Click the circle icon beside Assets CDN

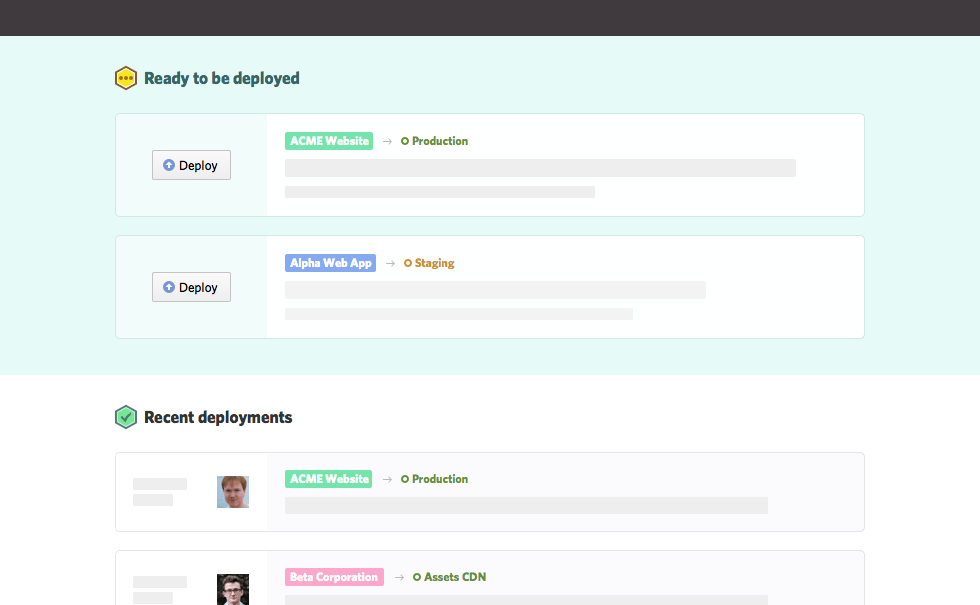[x=420, y=576]
